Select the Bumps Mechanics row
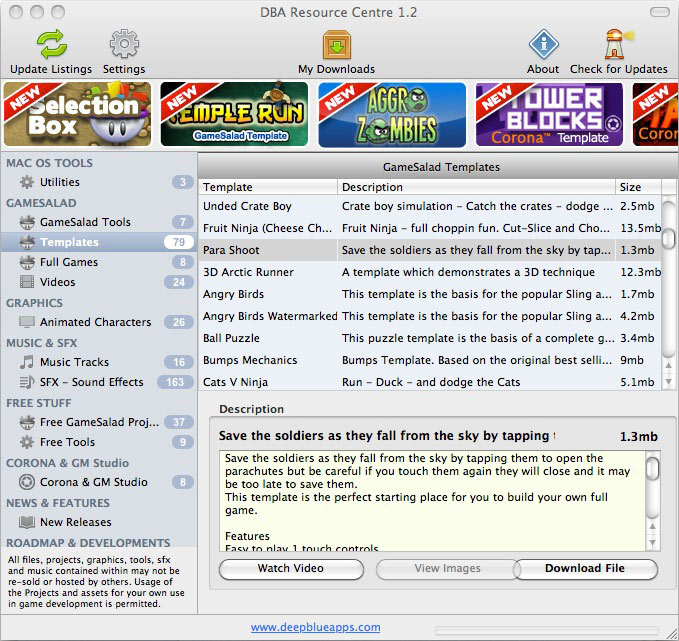This screenshot has height=641, width=679. tap(430, 360)
